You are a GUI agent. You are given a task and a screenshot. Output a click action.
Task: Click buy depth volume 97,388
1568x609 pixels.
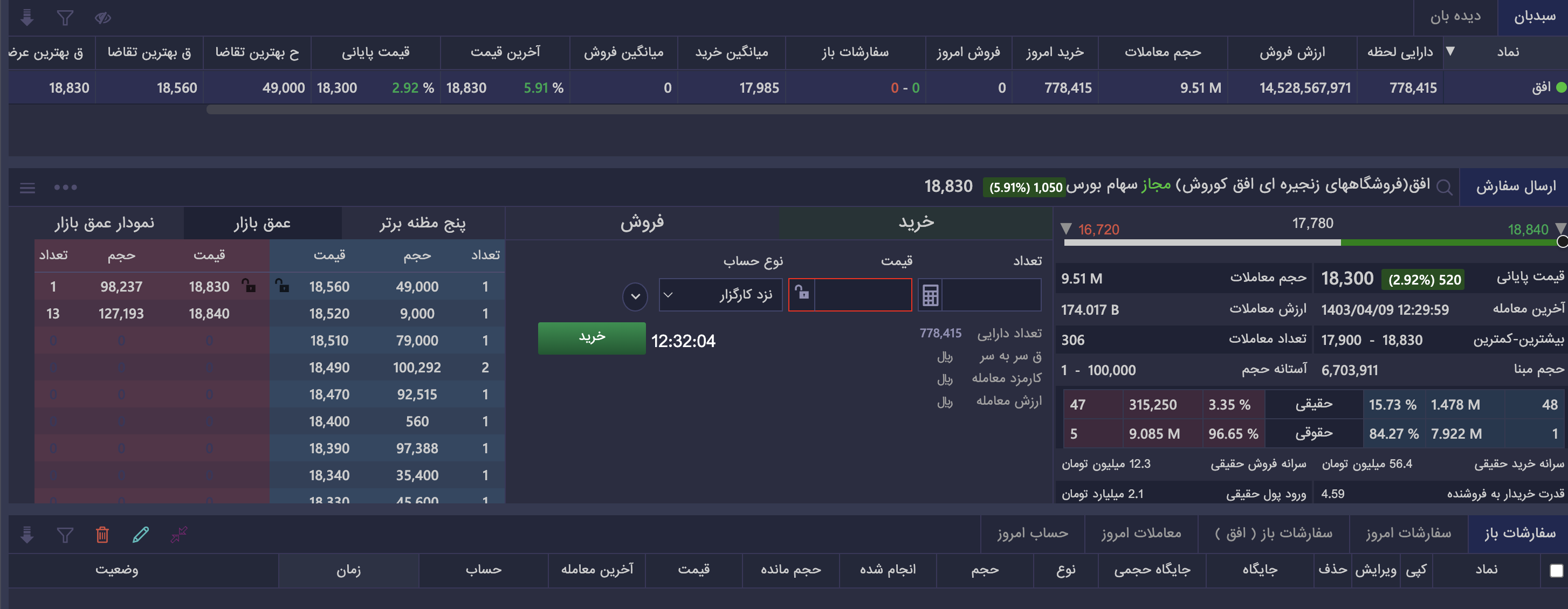click(417, 448)
